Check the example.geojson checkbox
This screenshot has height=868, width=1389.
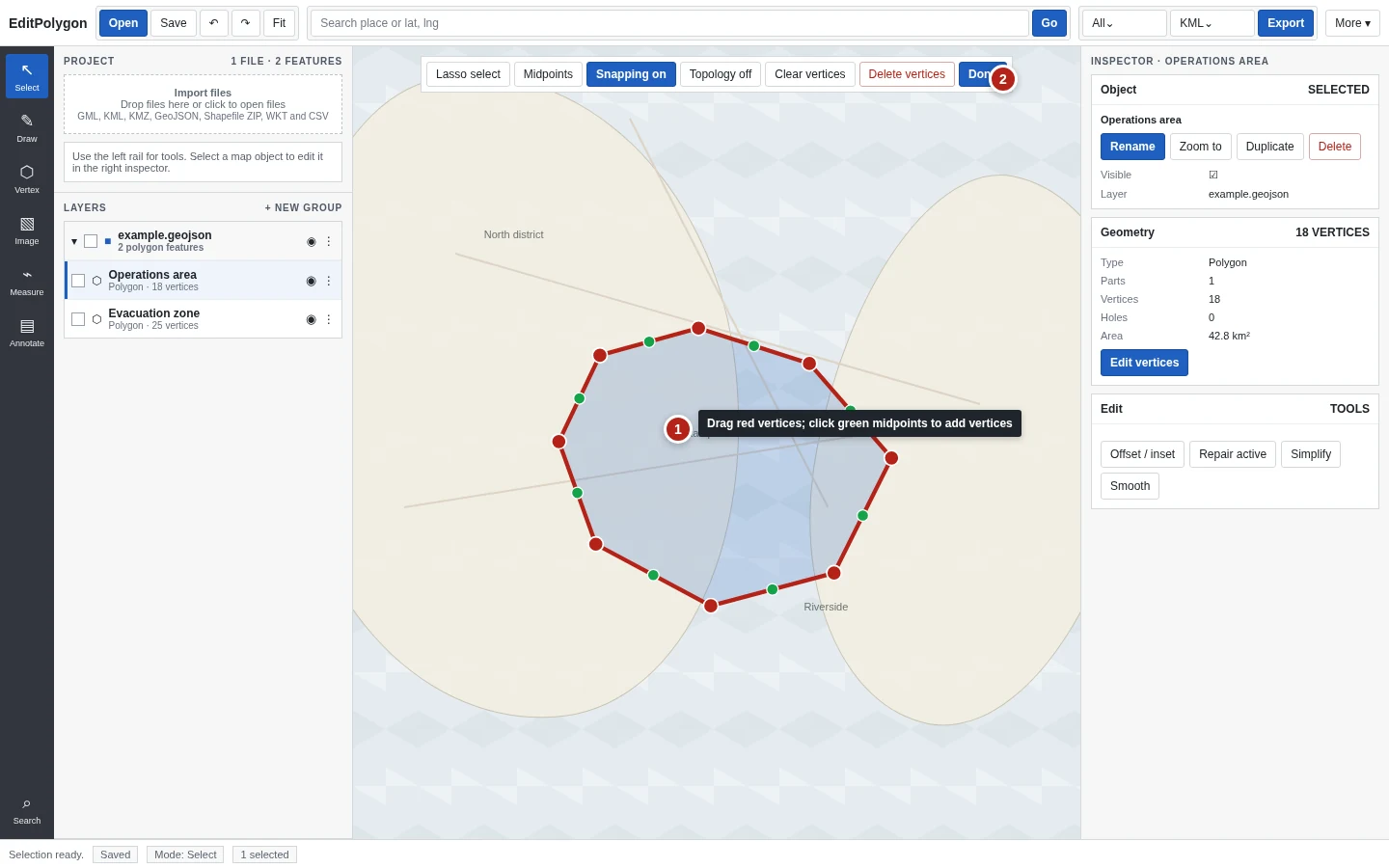pos(91,241)
